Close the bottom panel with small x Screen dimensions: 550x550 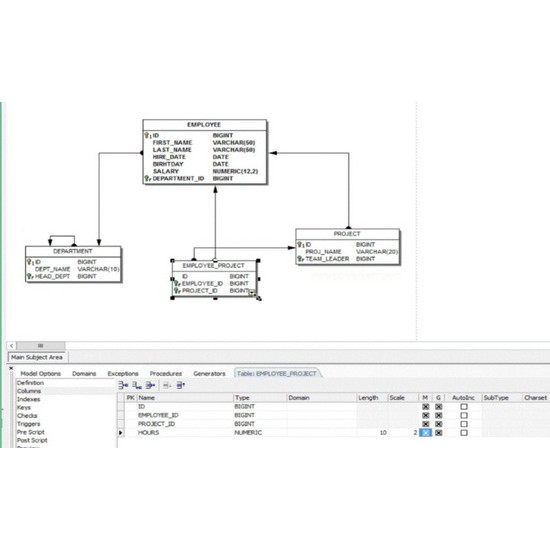pos(11,368)
